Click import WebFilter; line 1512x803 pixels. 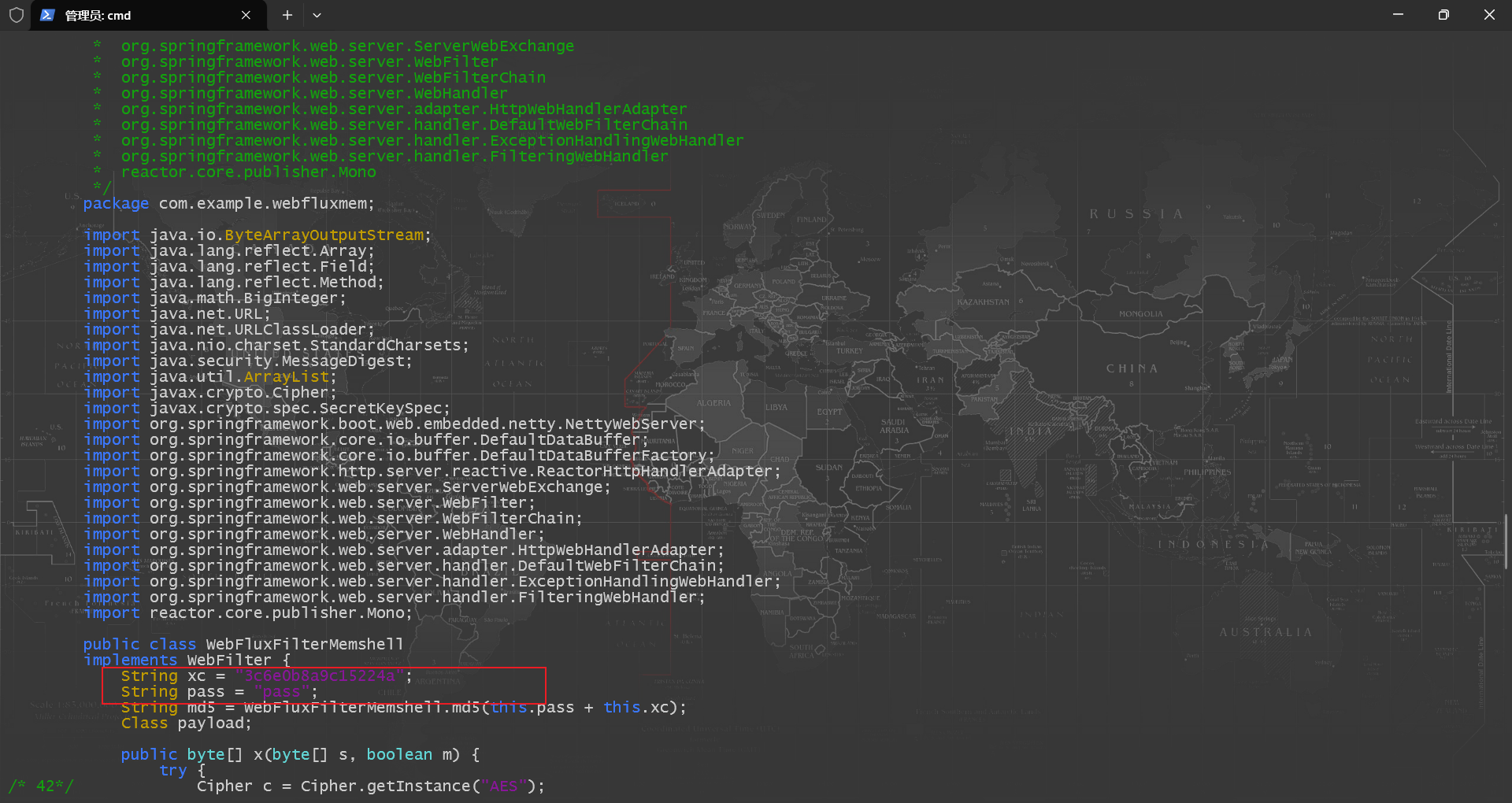click(309, 503)
